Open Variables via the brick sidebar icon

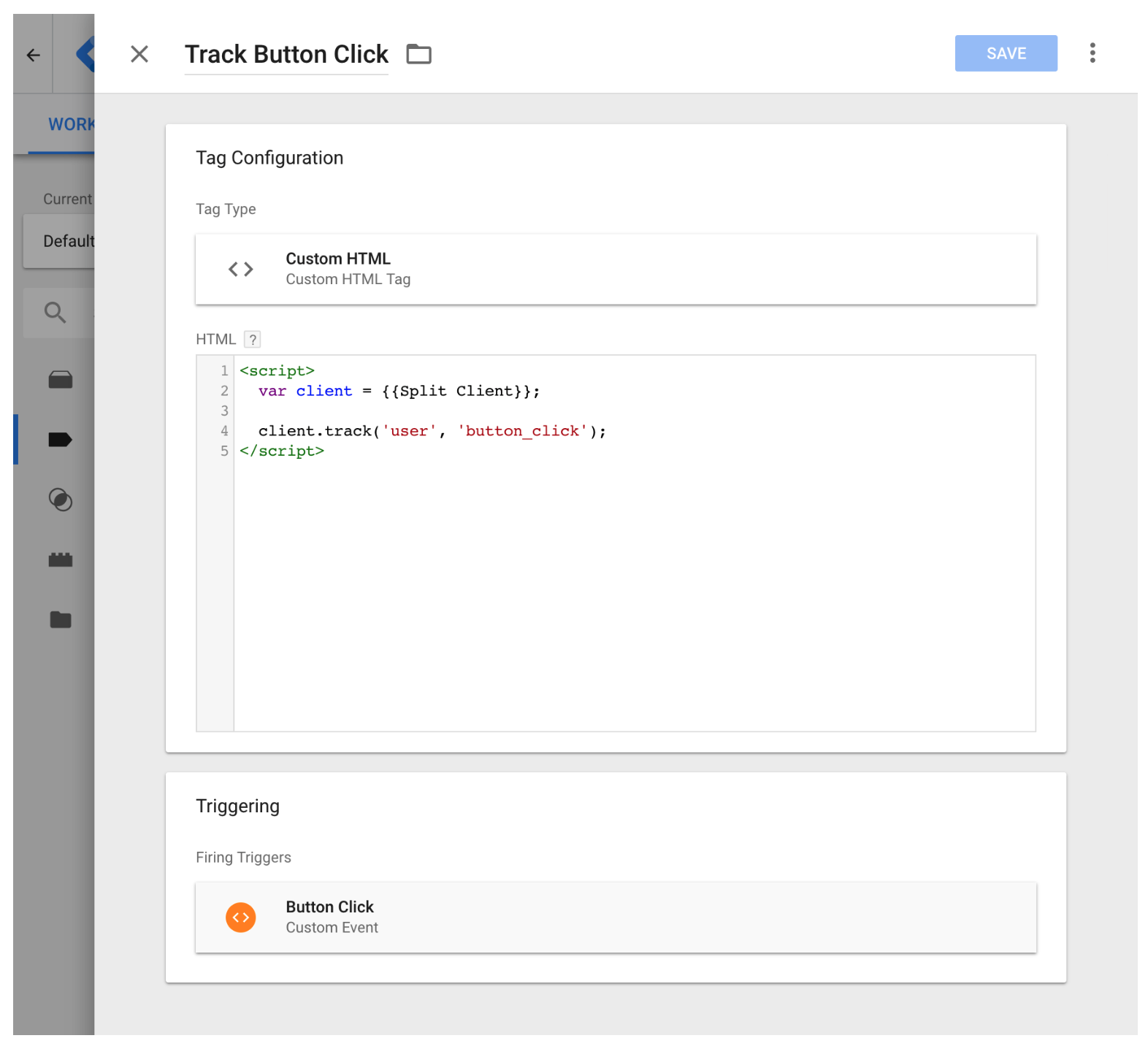point(61,560)
